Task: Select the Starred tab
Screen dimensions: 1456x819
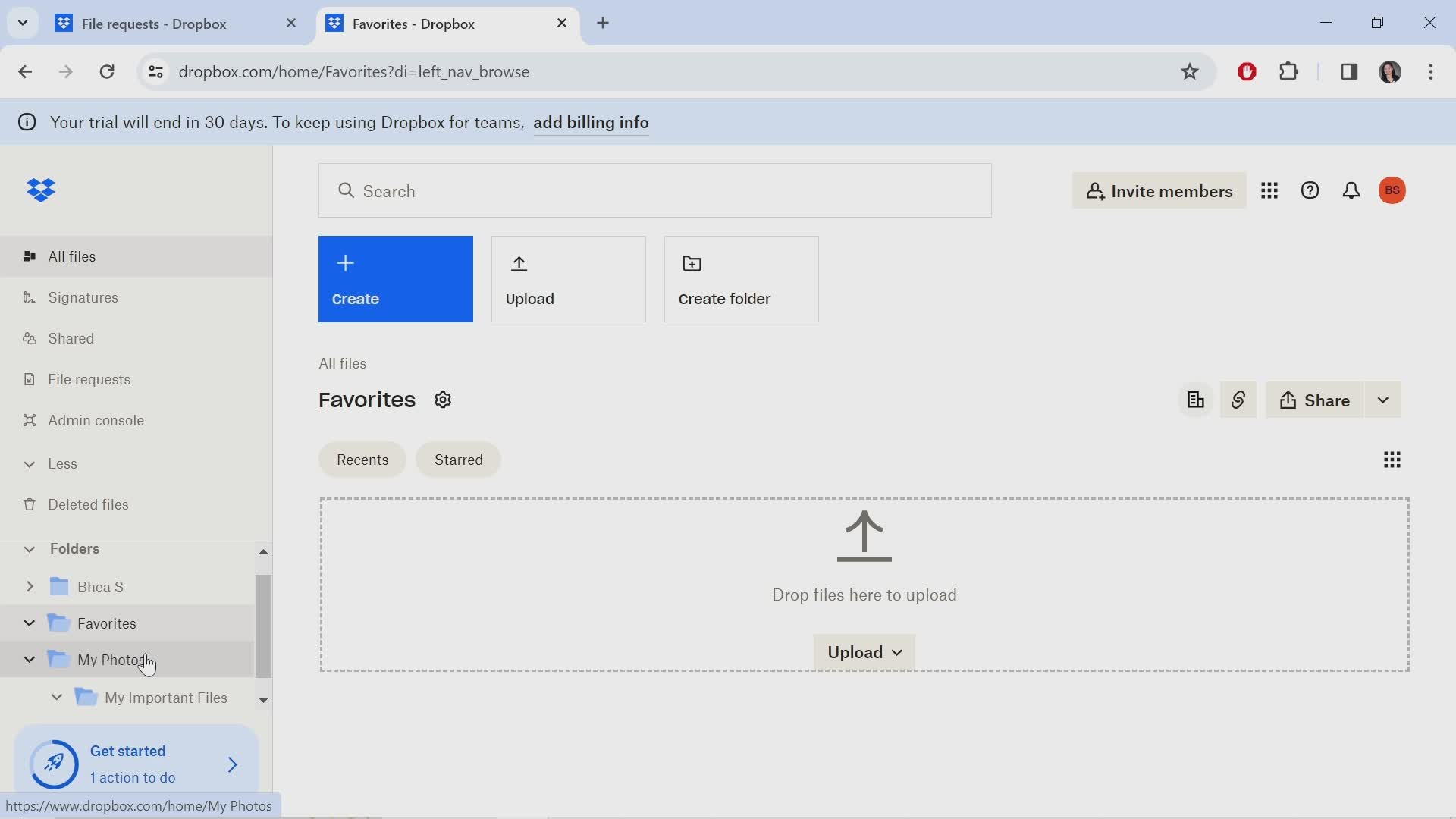Action: 459,459
